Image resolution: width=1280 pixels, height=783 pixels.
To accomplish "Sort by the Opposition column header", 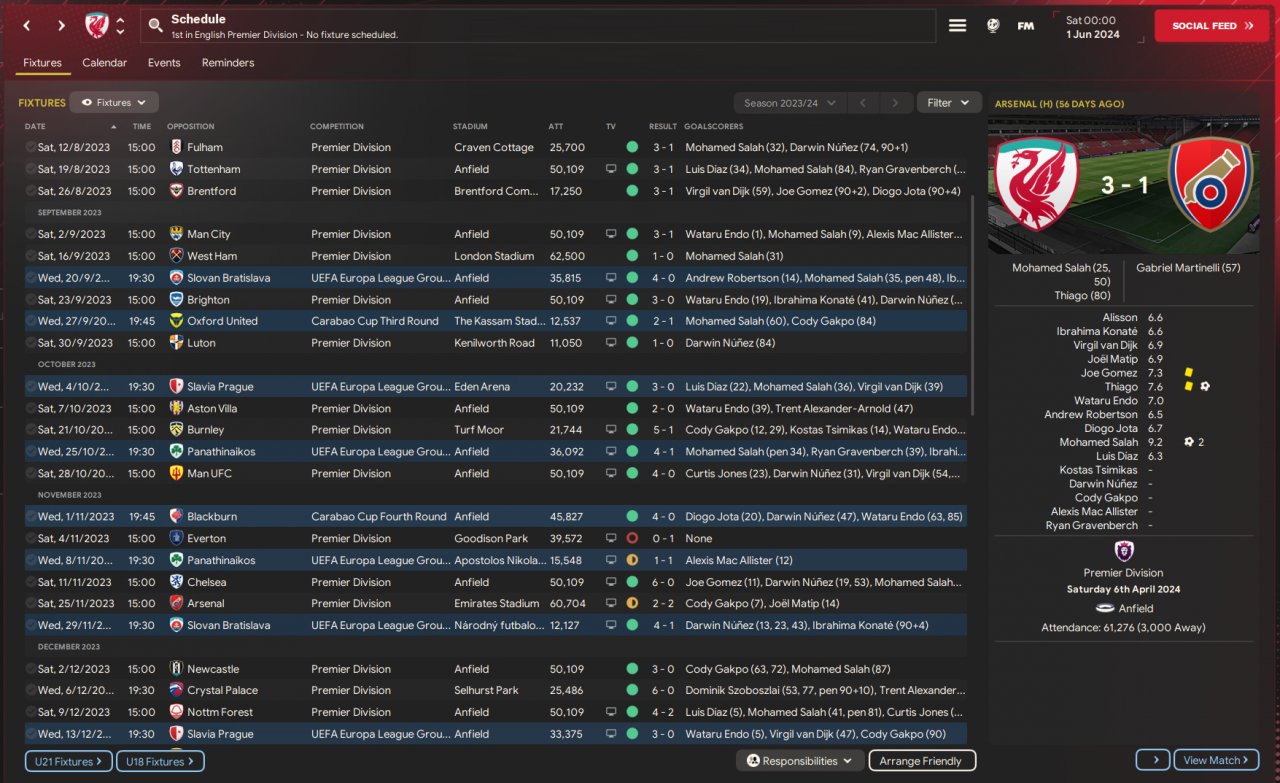I will 191,127.
